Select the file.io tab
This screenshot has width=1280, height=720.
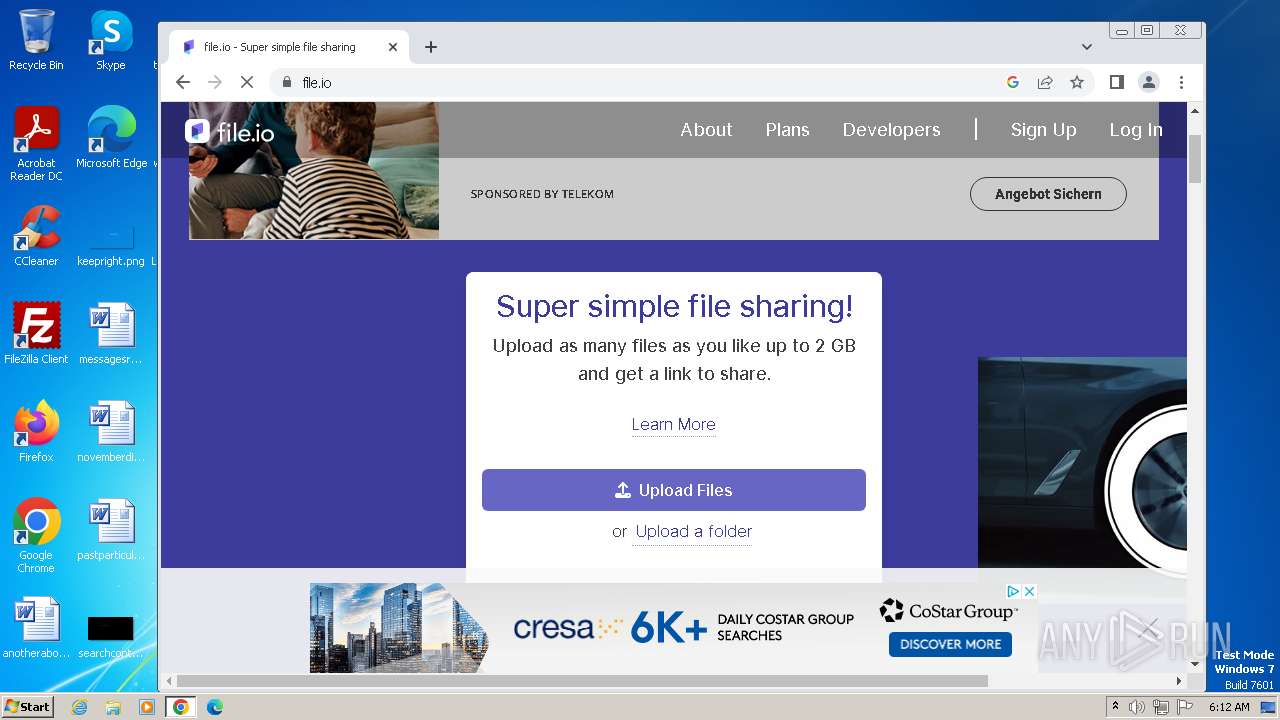[x=288, y=47]
